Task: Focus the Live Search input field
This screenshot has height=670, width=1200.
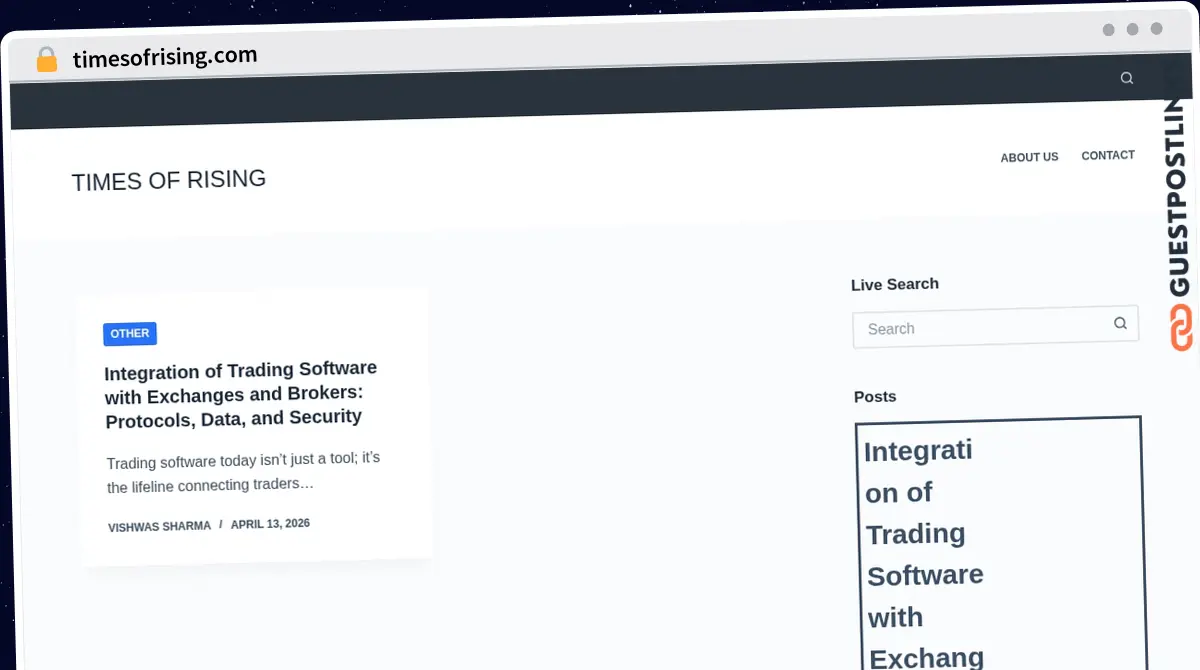Action: point(995,327)
